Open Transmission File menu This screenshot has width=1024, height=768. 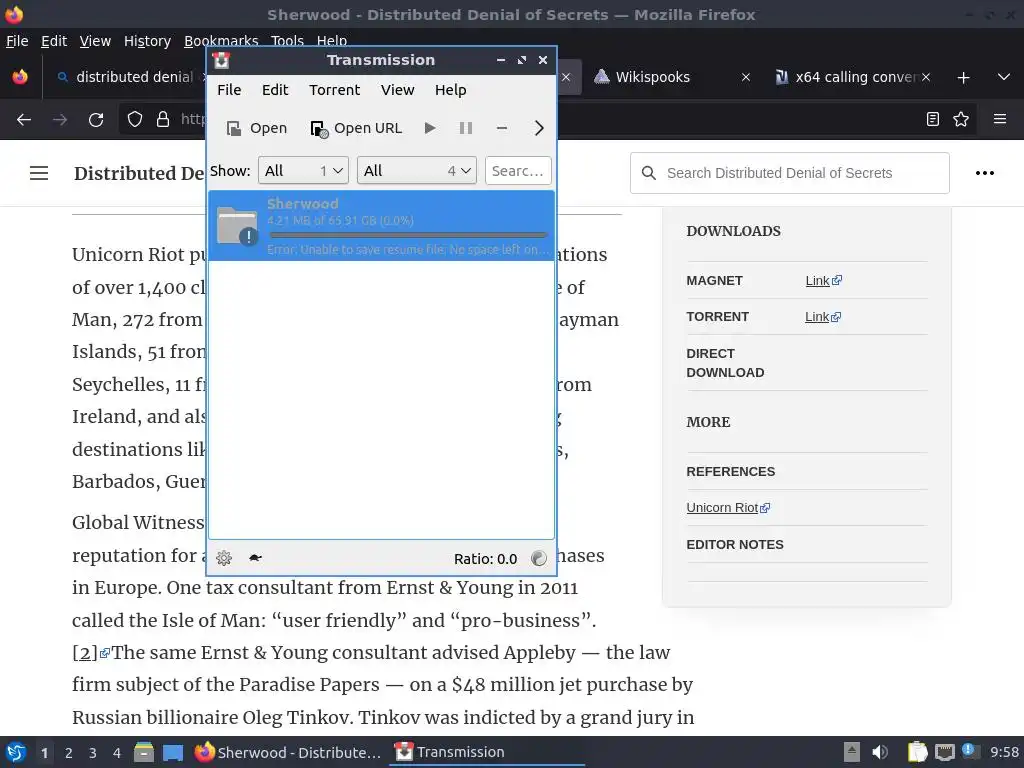pos(229,89)
